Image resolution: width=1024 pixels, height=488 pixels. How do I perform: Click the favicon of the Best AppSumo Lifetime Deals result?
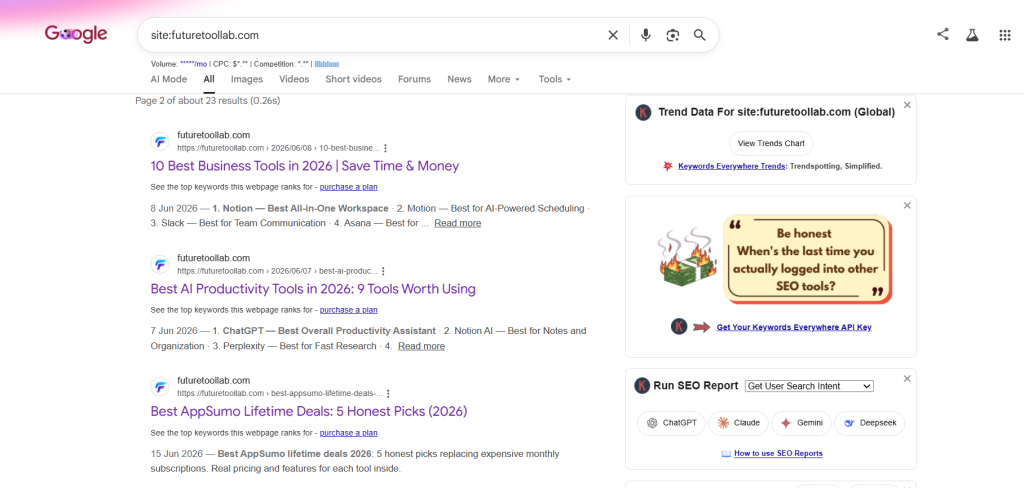(x=160, y=387)
